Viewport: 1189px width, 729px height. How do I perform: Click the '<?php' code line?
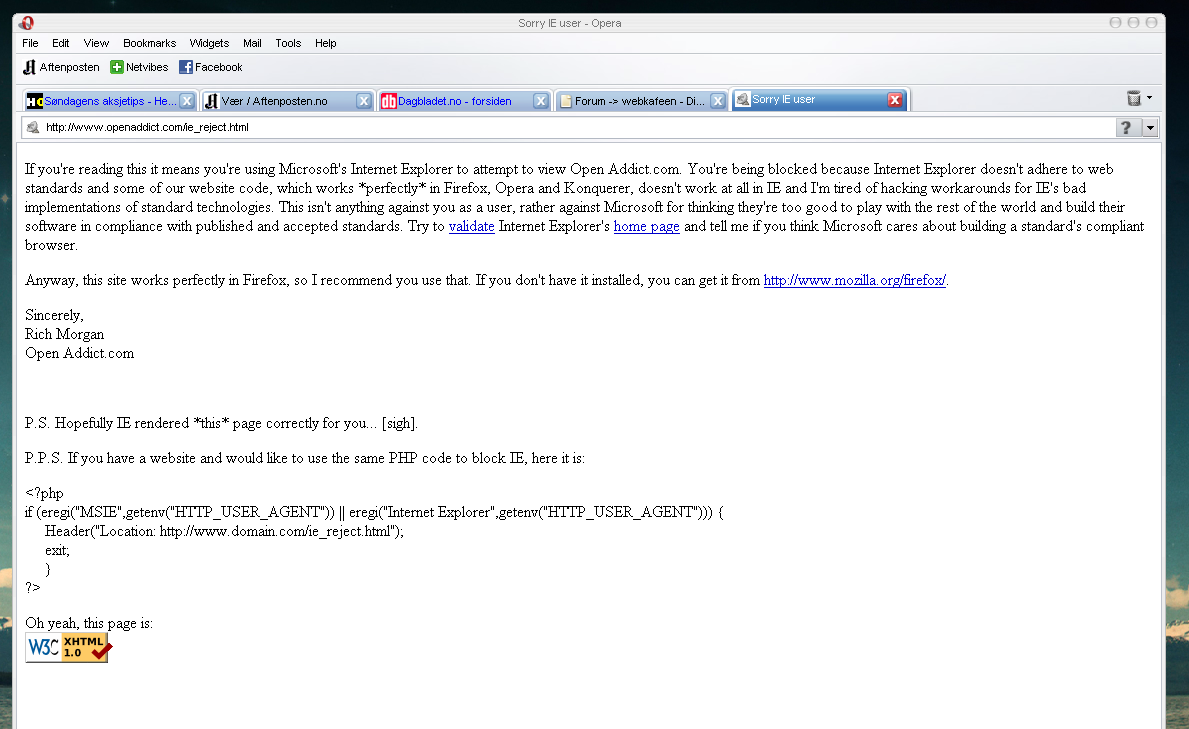[44, 493]
